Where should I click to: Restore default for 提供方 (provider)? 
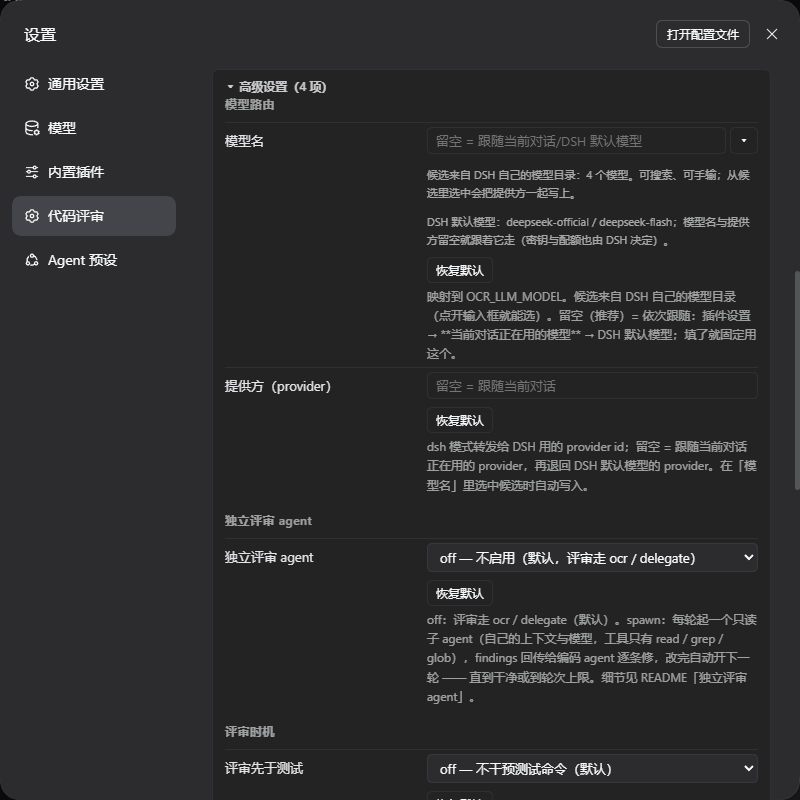coord(459,420)
